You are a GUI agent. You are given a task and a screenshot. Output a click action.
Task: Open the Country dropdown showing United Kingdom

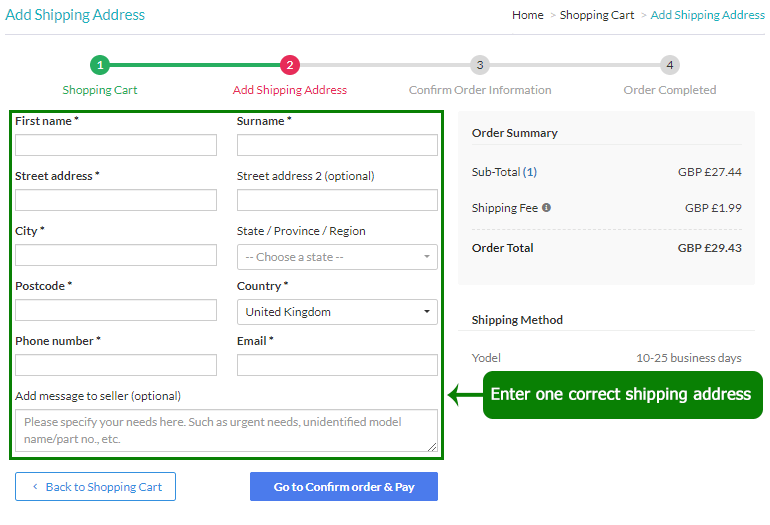tap(337, 312)
